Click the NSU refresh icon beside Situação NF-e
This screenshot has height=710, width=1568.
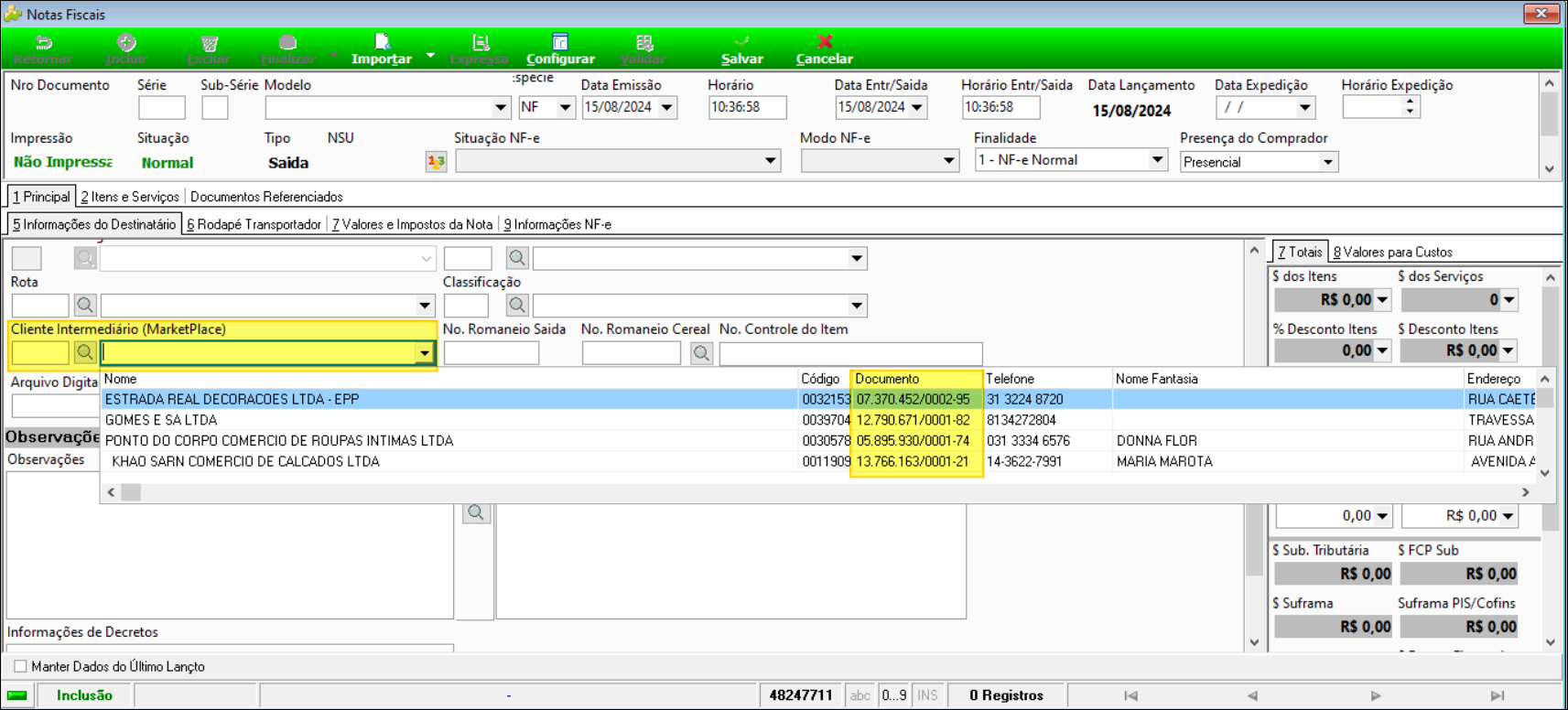click(x=436, y=161)
